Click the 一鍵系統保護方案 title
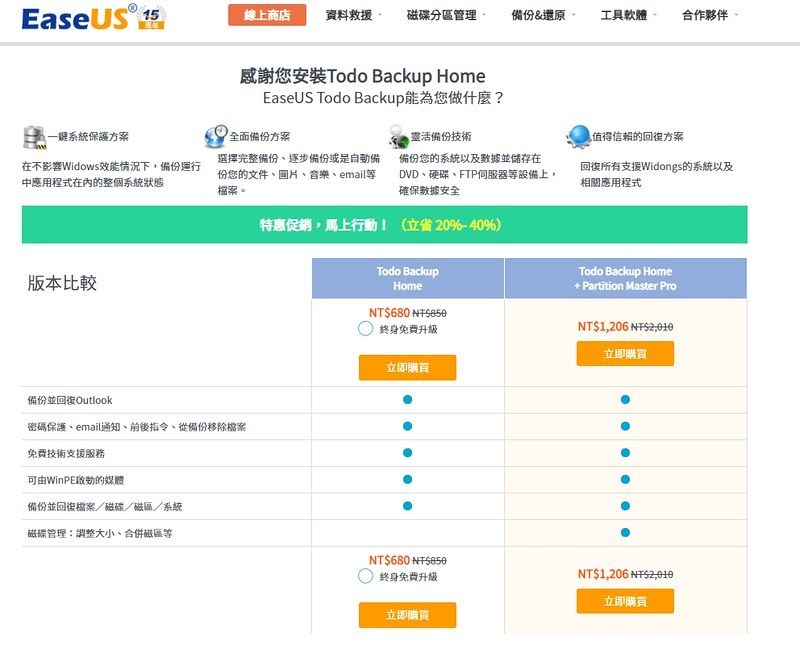 click(x=88, y=136)
